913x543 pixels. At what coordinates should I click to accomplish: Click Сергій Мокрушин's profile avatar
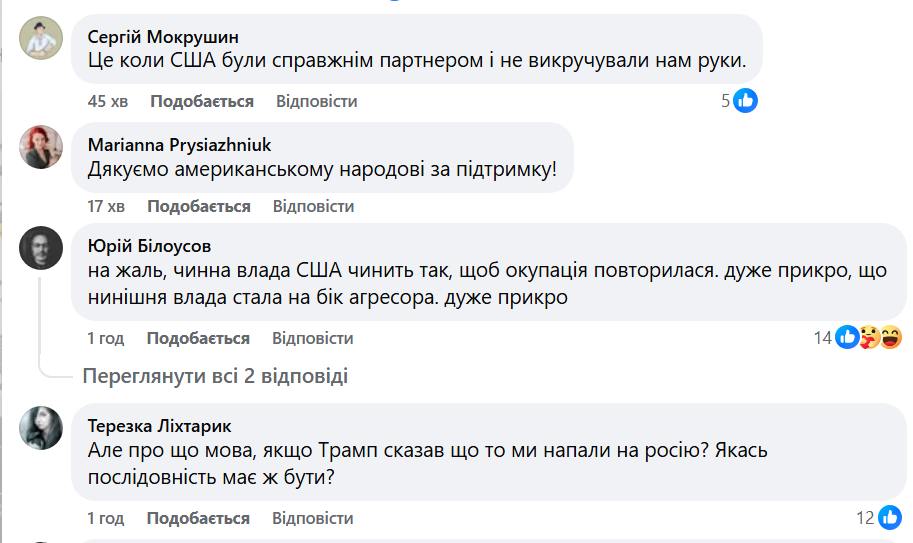pyautogui.click(x=41, y=42)
